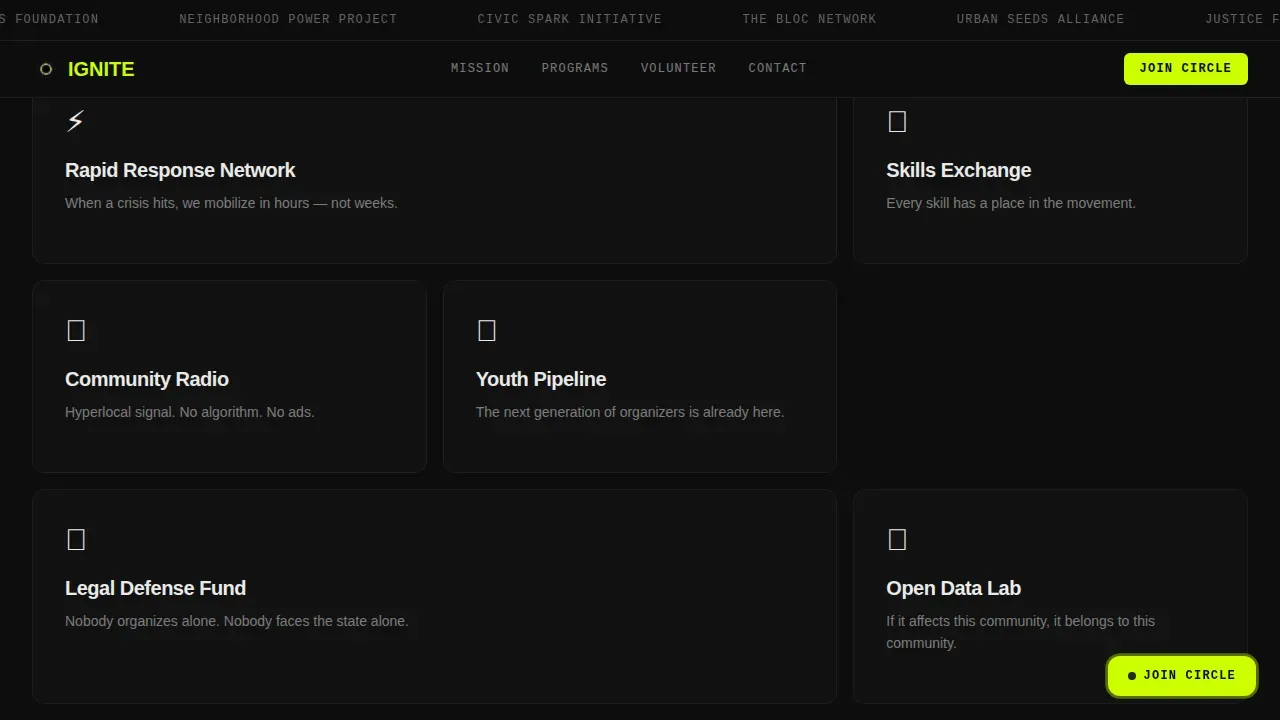This screenshot has height=720, width=1280.
Task: Click the Community Radio card icon
Action: (x=76, y=330)
